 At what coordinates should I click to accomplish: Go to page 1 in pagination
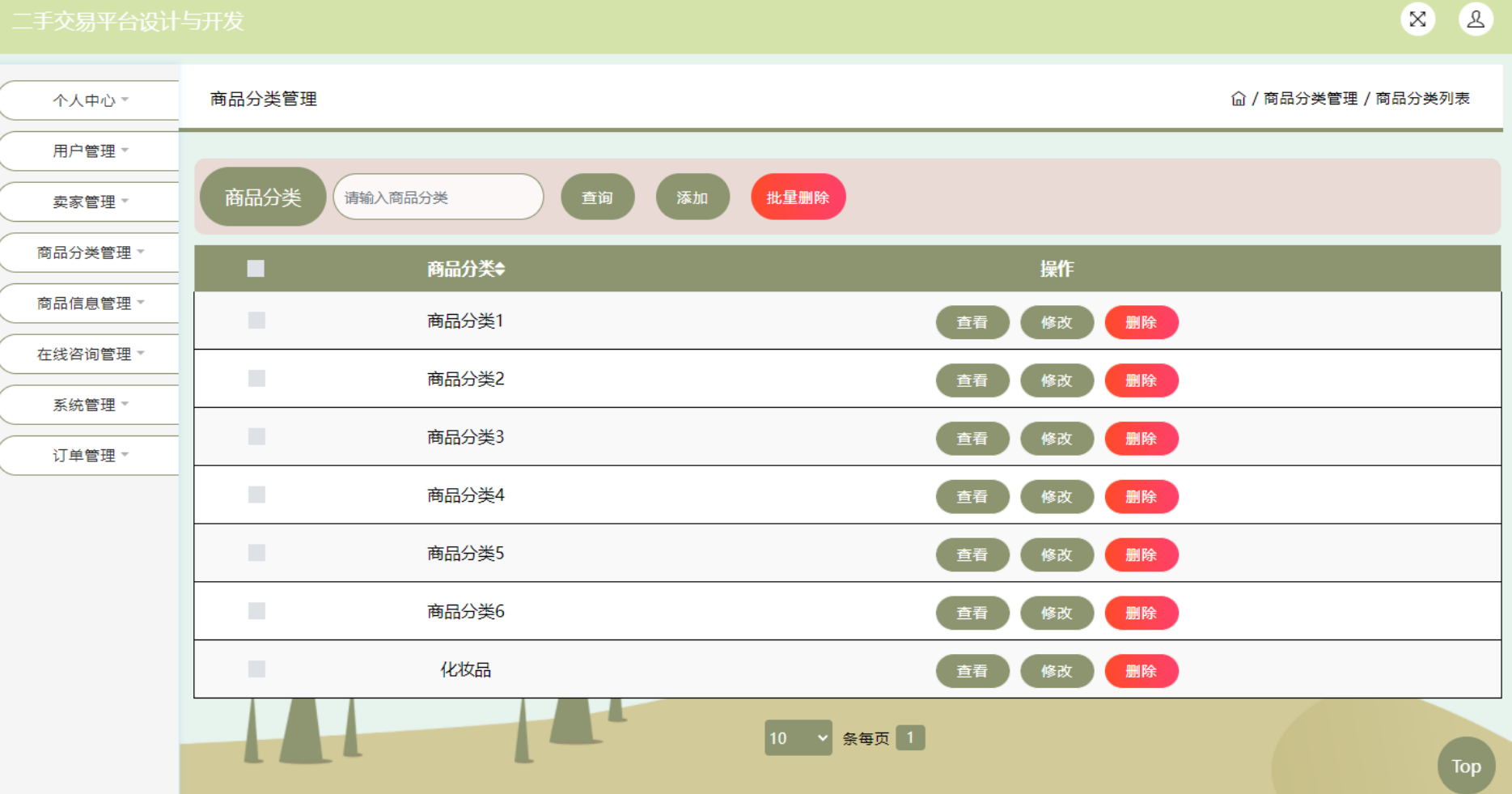(910, 738)
